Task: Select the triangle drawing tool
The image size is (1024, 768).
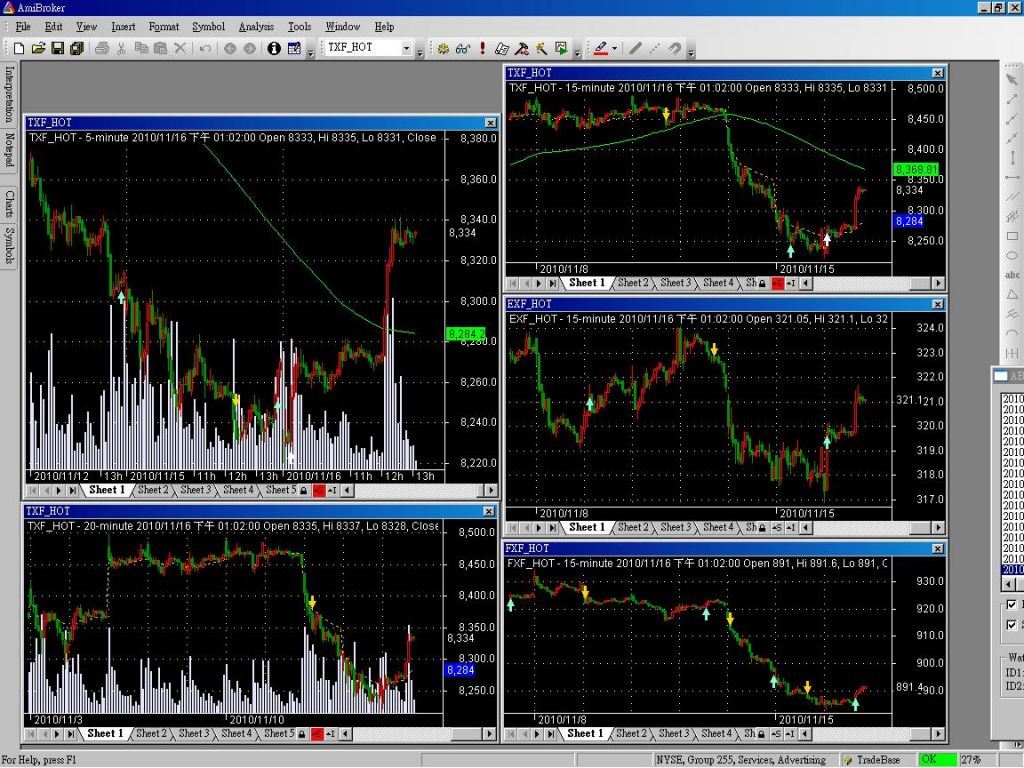Action: [x=1012, y=295]
